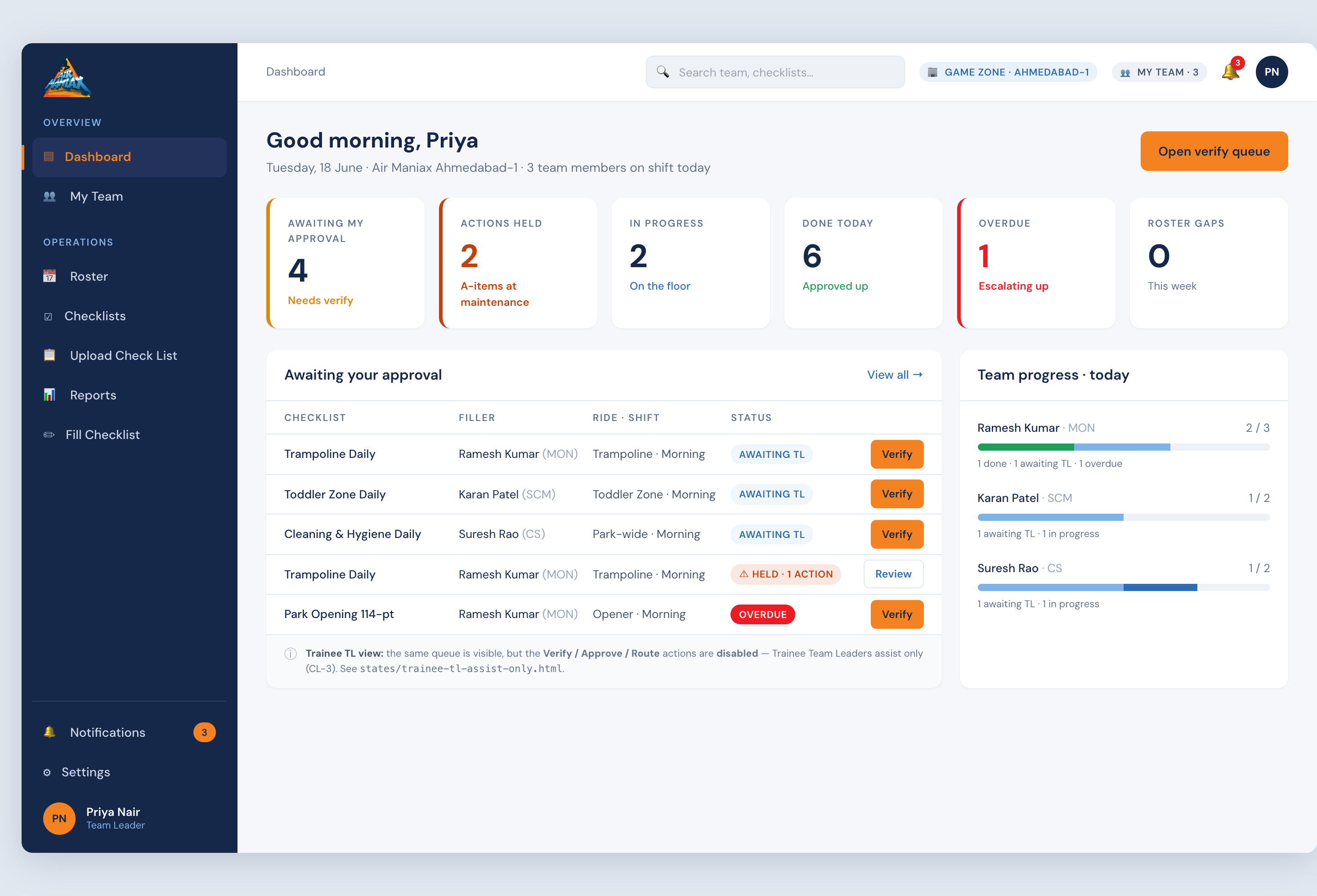Click the My Team people icon in sidebar

(x=50, y=196)
